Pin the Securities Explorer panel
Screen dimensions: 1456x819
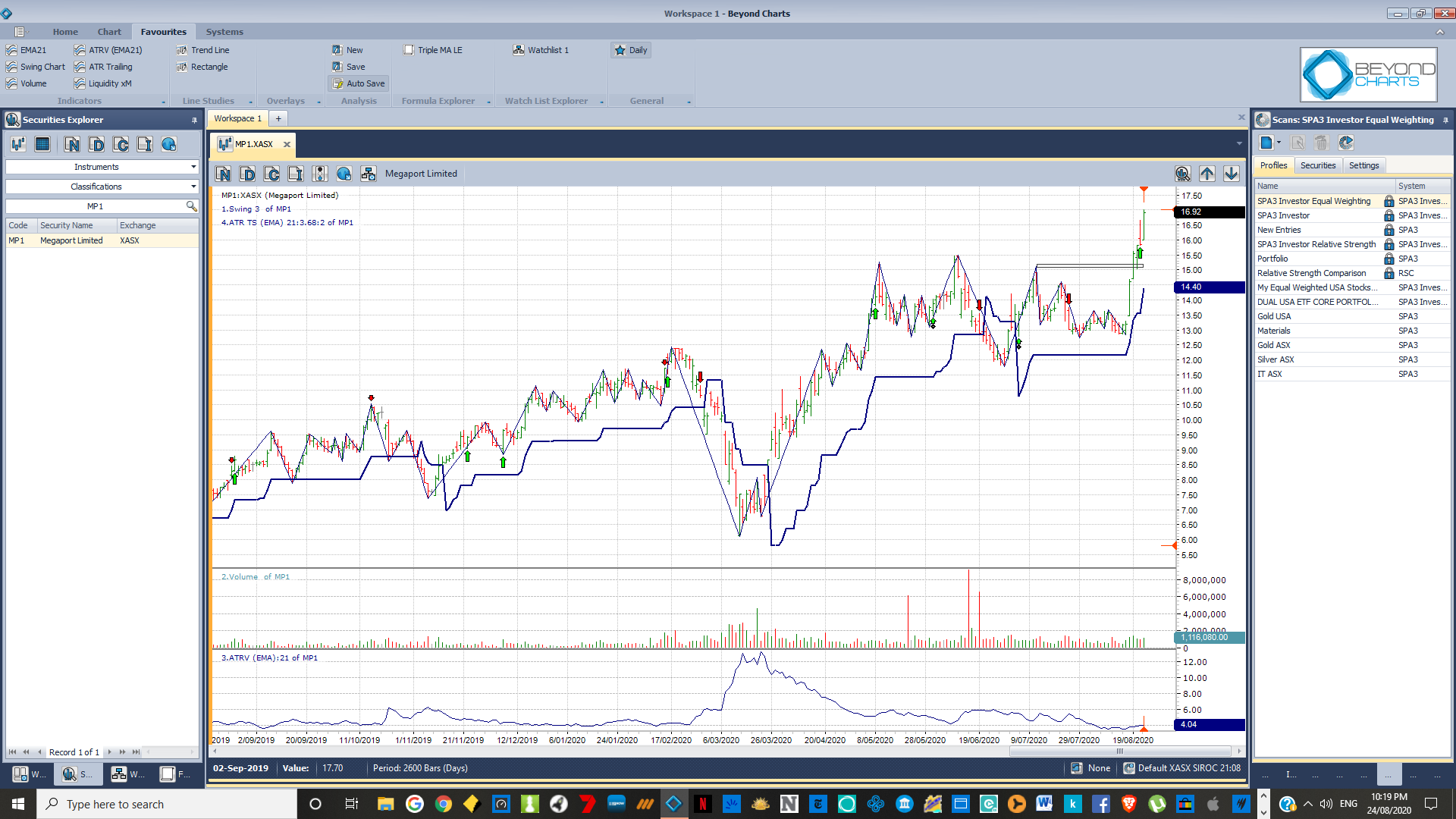pos(194,120)
